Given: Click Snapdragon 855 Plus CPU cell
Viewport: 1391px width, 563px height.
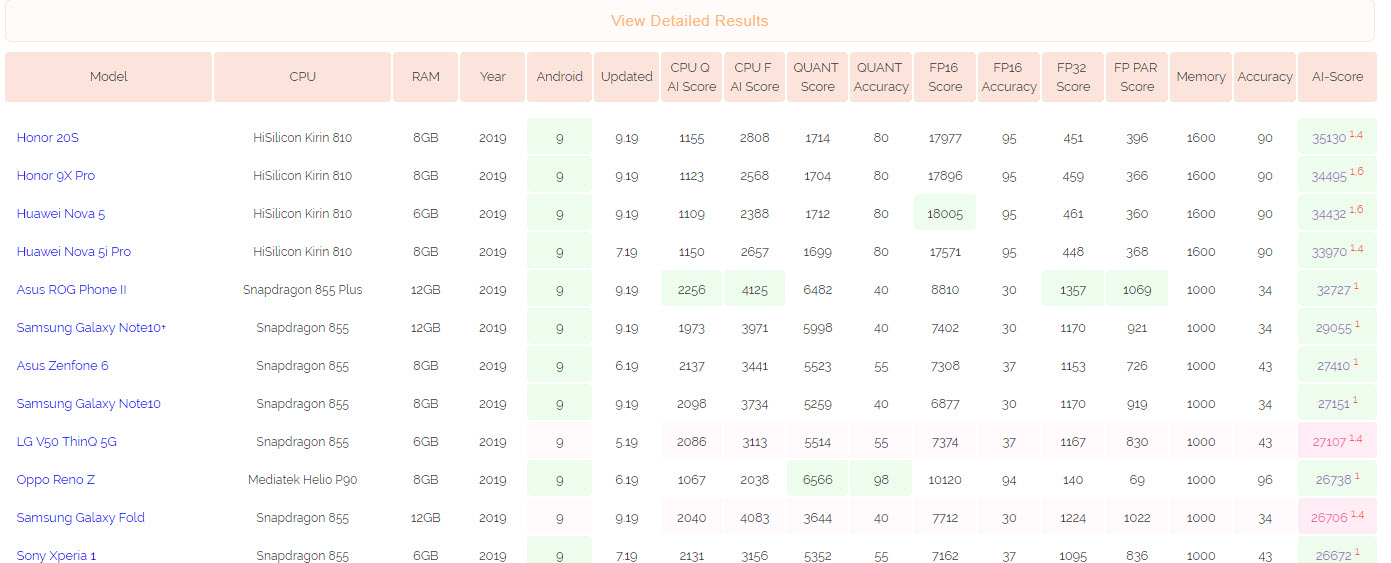Looking at the screenshot, I should [x=302, y=290].
